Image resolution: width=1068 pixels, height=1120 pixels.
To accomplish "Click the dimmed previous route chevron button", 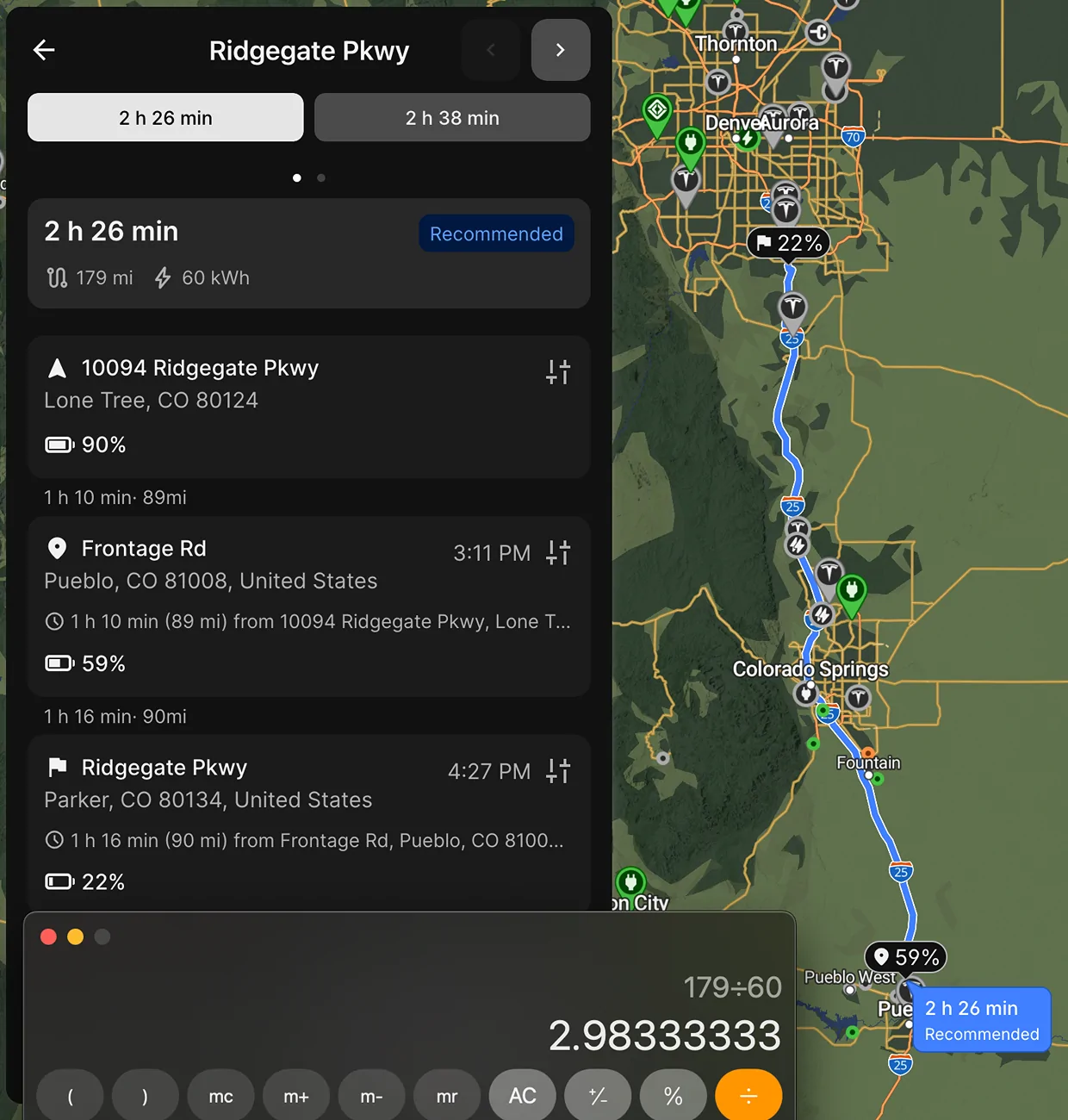I will [491, 50].
